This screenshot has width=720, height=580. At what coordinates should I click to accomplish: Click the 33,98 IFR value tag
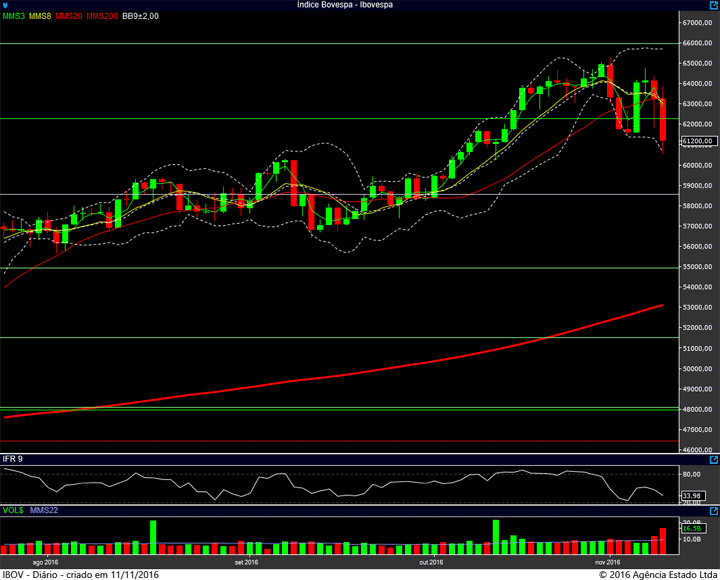pyautogui.click(x=692, y=496)
